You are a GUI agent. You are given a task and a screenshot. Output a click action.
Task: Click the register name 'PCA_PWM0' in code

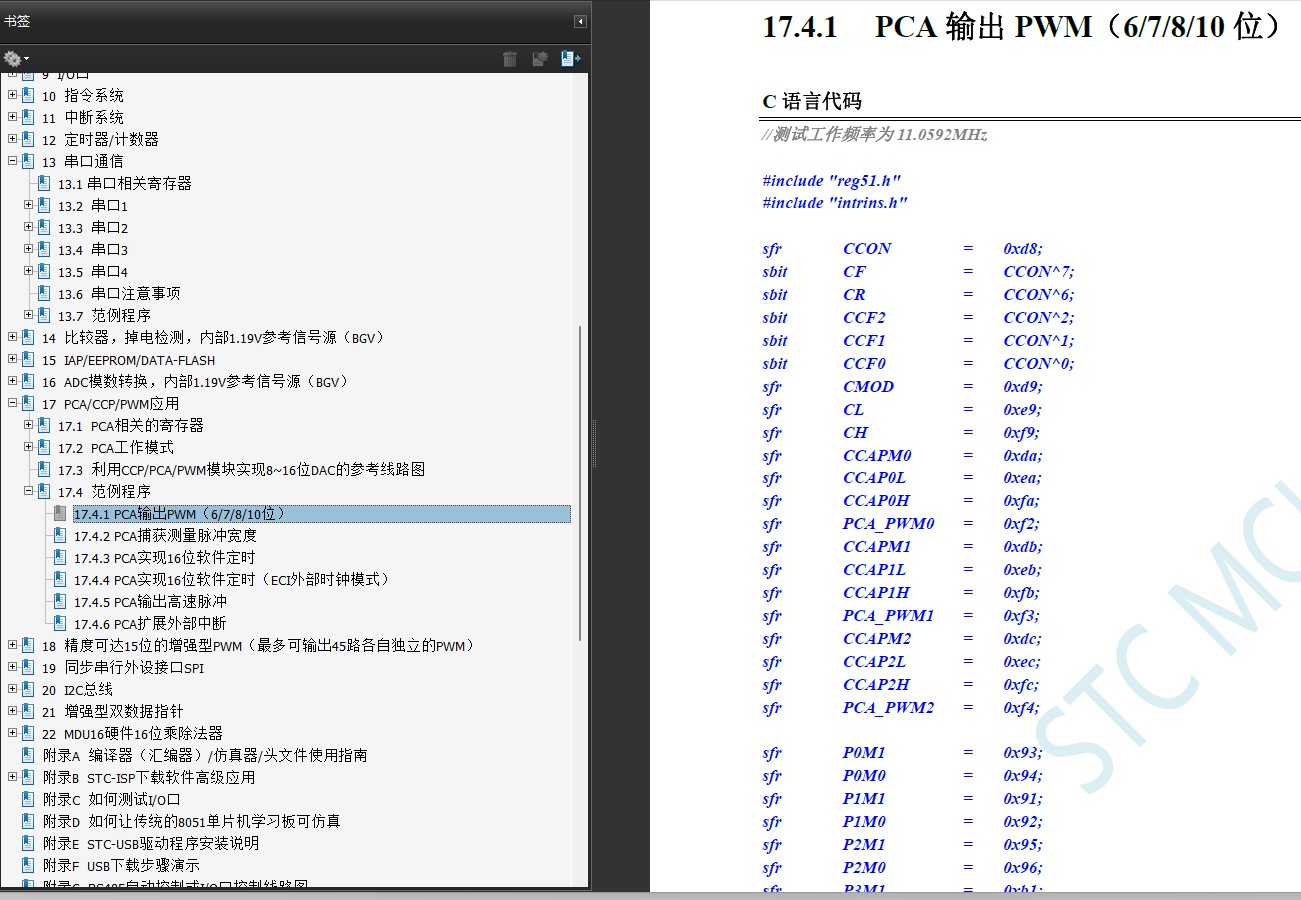tap(888, 524)
